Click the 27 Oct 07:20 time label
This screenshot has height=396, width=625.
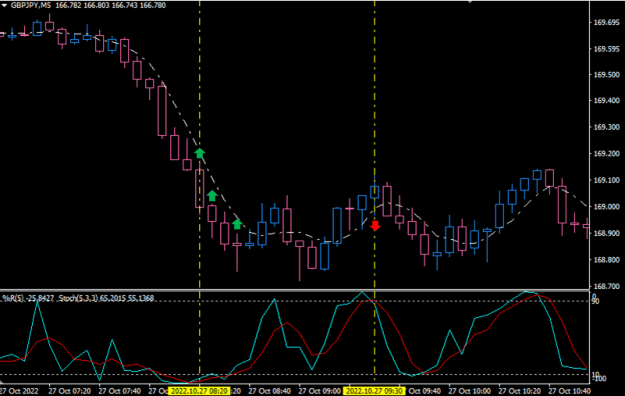[x=69, y=391]
